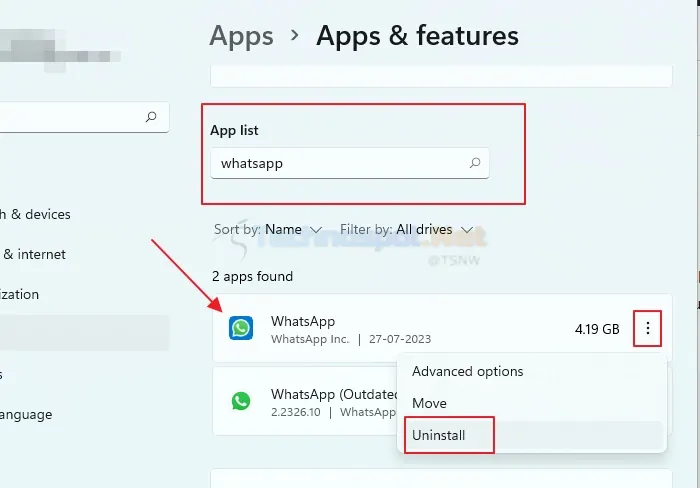The width and height of the screenshot is (700, 488).
Task: Click the WhatsApp blue app icon
Action: point(241,328)
